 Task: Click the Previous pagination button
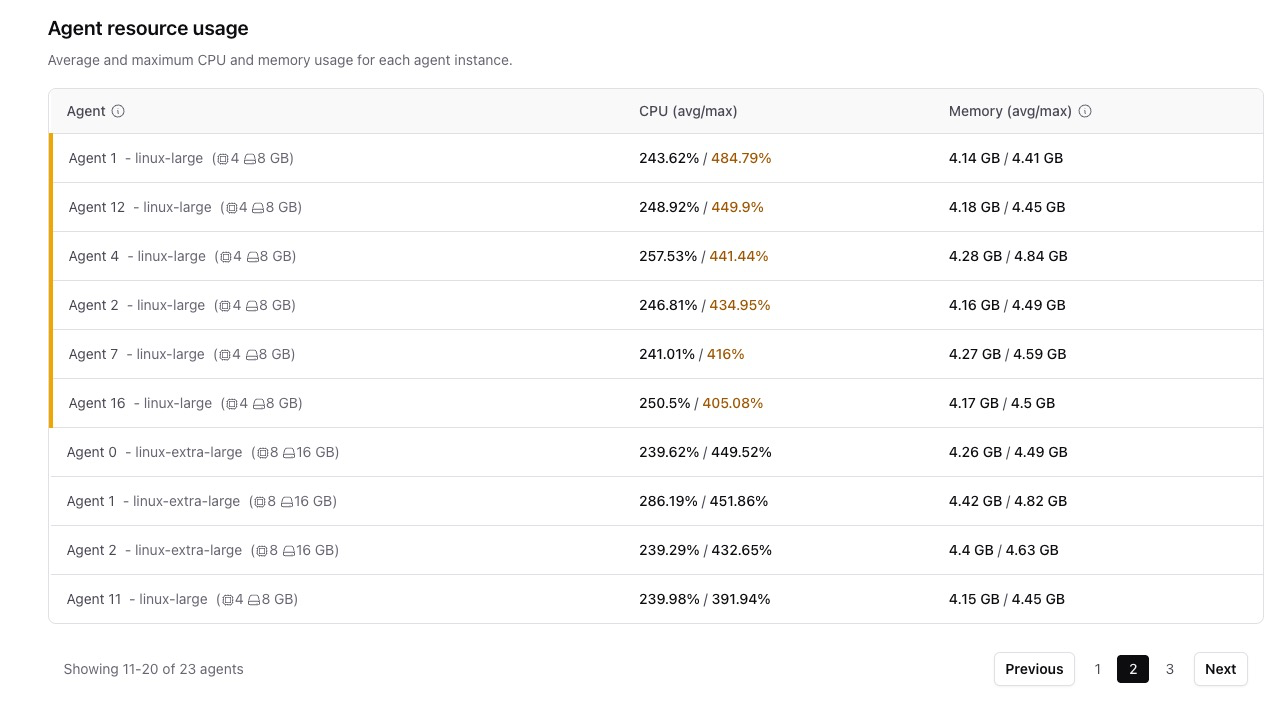[1034, 669]
